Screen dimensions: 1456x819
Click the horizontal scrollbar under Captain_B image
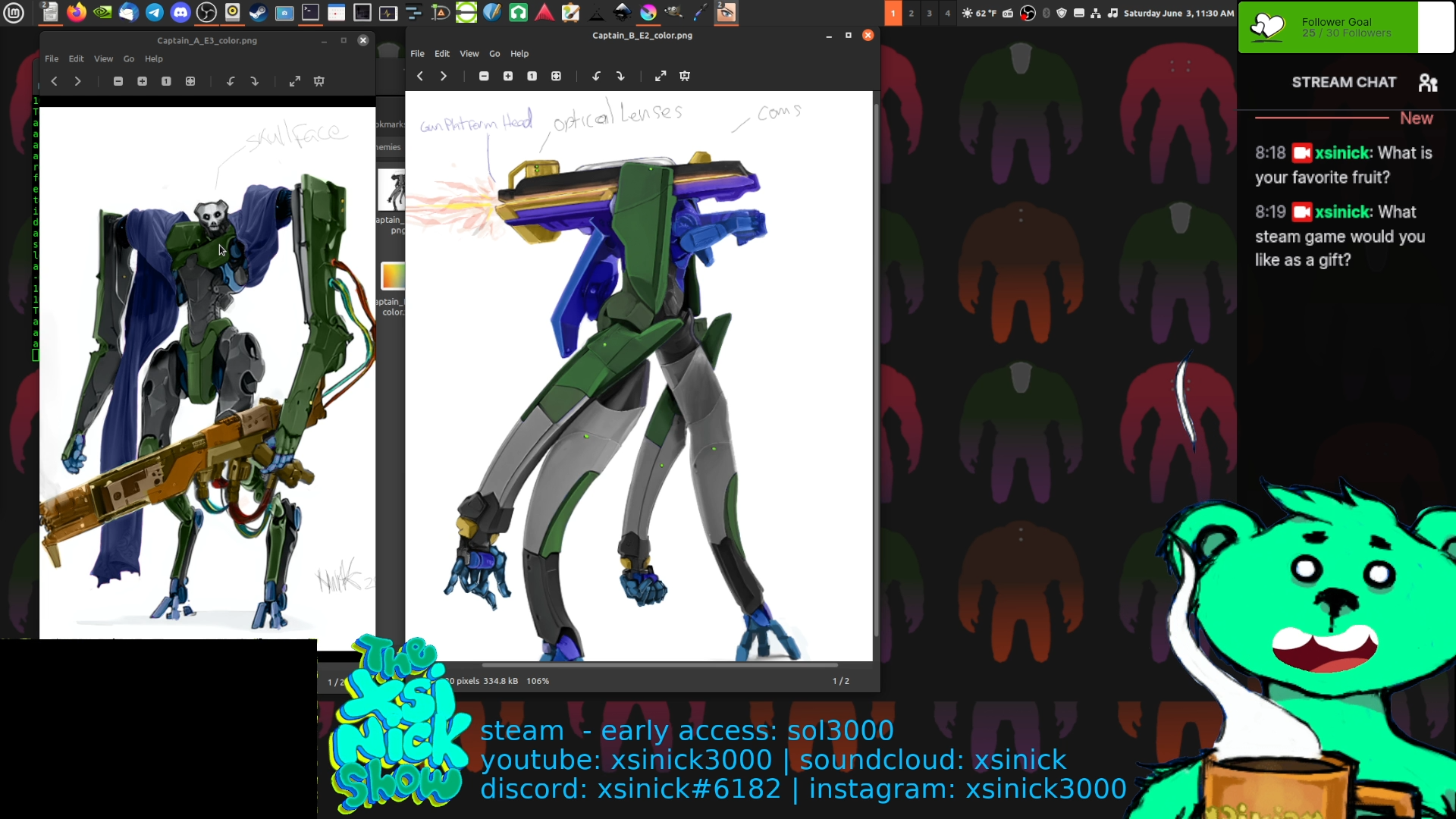coord(660,665)
